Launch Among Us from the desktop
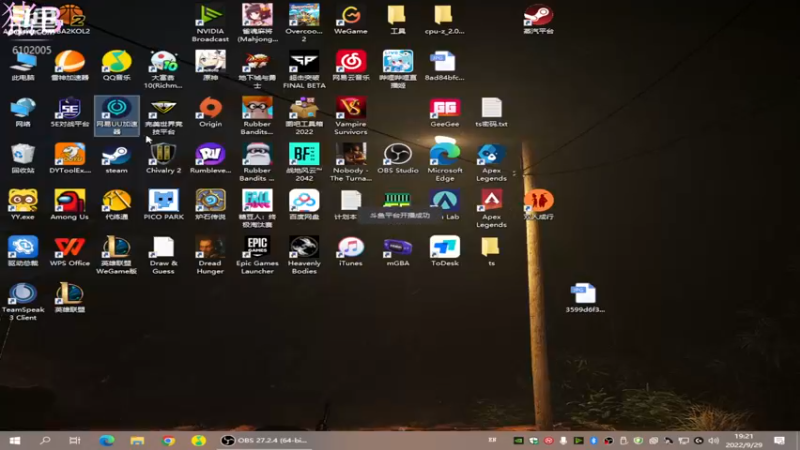The height and width of the screenshot is (450, 800). (x=70, y=205)
